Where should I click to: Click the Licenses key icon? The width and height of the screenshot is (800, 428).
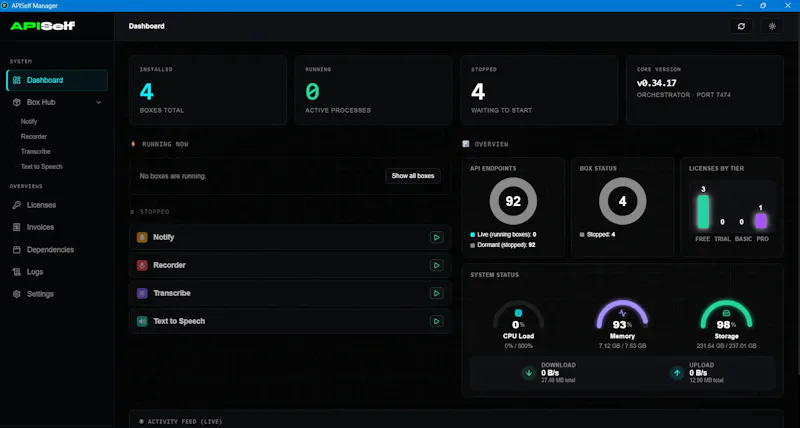click(x=17, y=205)
